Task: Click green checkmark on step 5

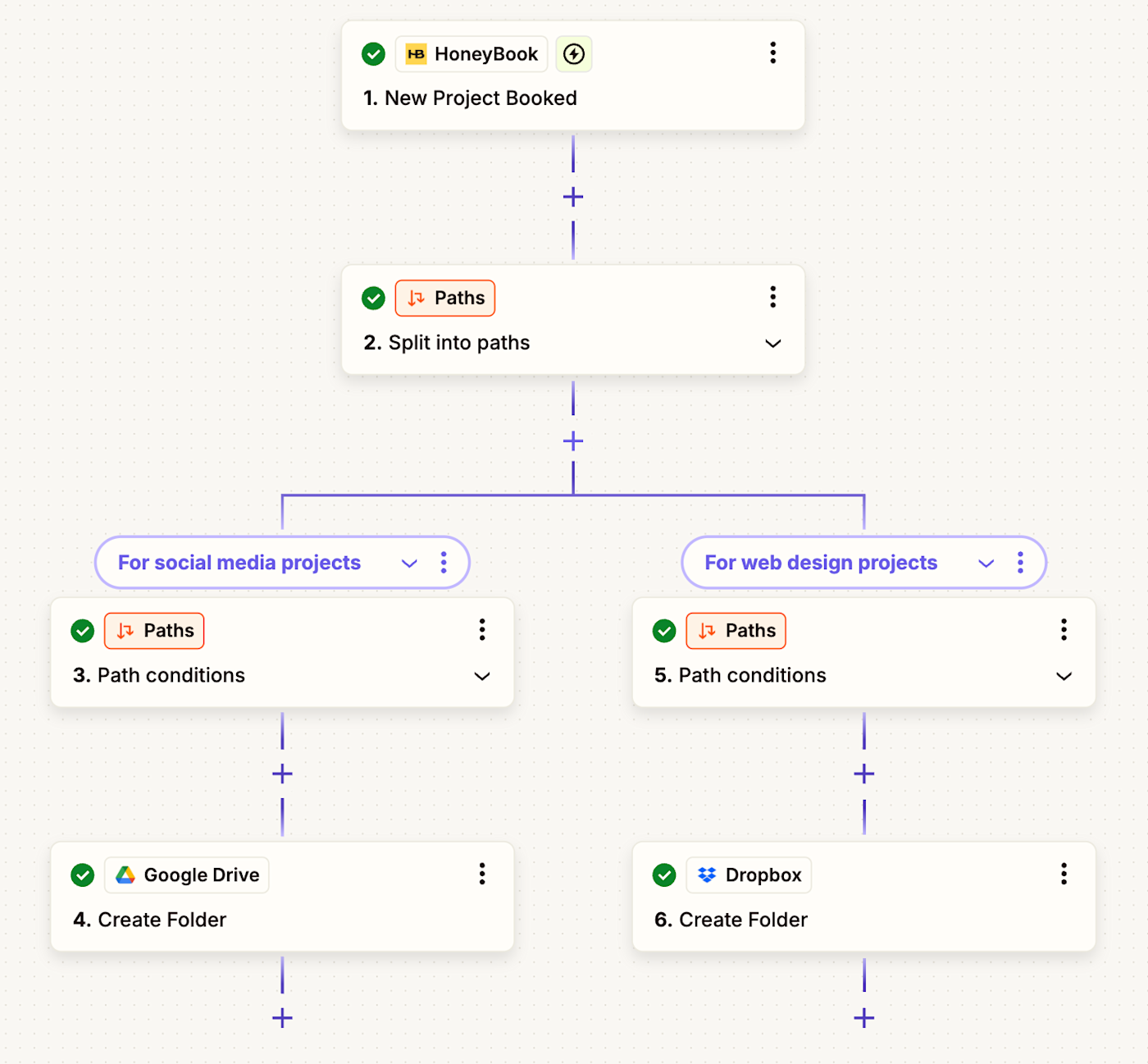Action: (x=664, y=631)
